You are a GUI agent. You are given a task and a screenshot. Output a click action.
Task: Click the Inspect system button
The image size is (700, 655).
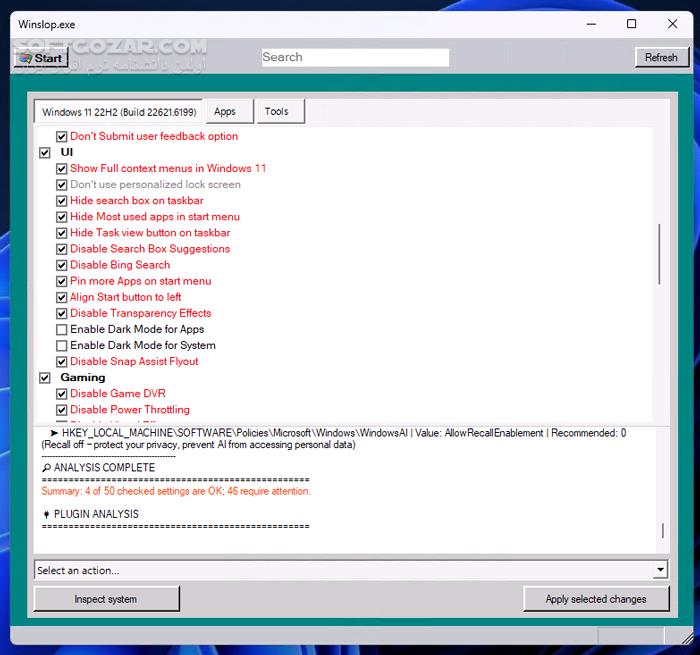(x=106, y=599)
